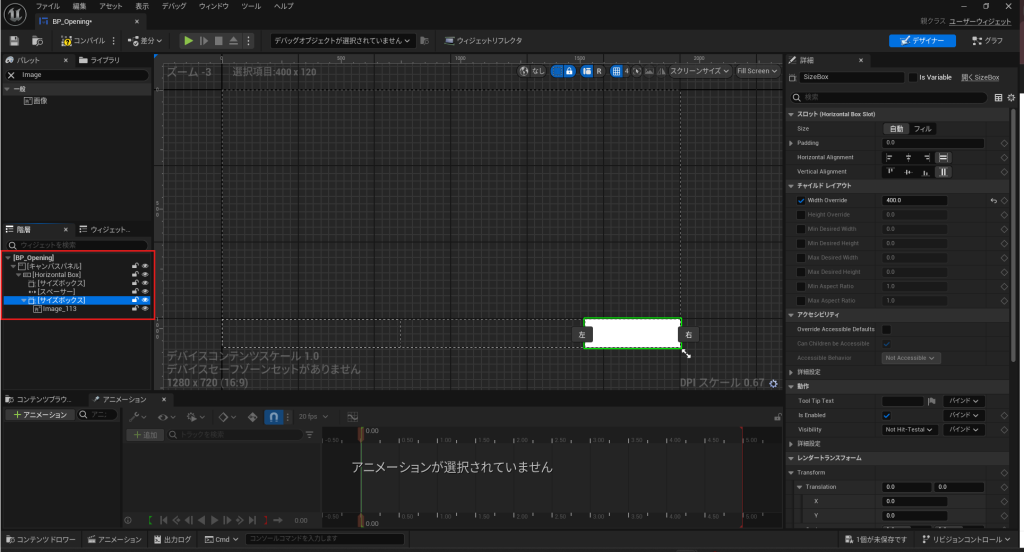The width and height of the screenshot is (1024, 552).
Task: Uncheck the Width Override checkbox
Action: (x=801, y=200)
